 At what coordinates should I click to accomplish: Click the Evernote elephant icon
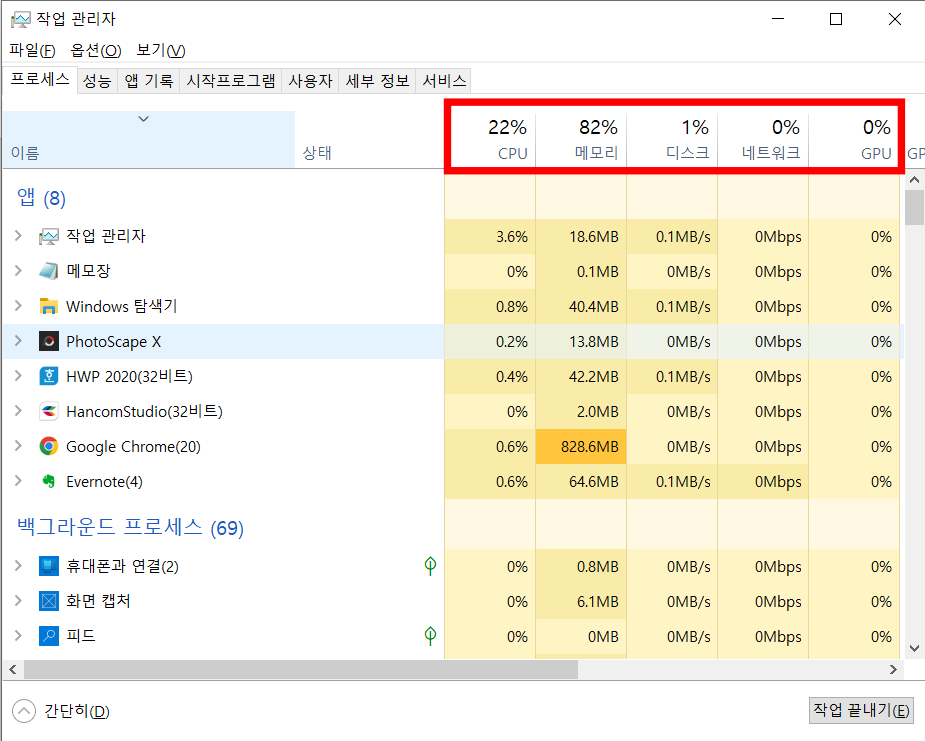48,481
